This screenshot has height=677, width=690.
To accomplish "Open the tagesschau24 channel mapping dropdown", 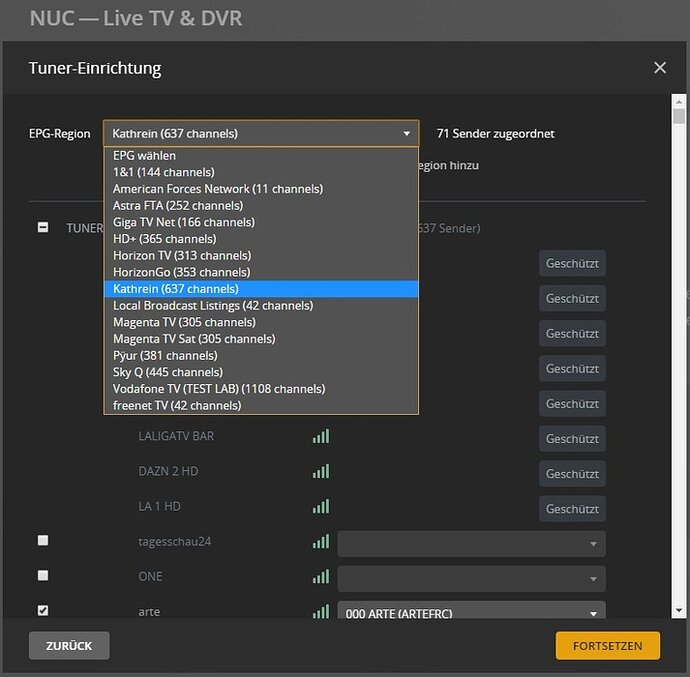I will (471, 544).
